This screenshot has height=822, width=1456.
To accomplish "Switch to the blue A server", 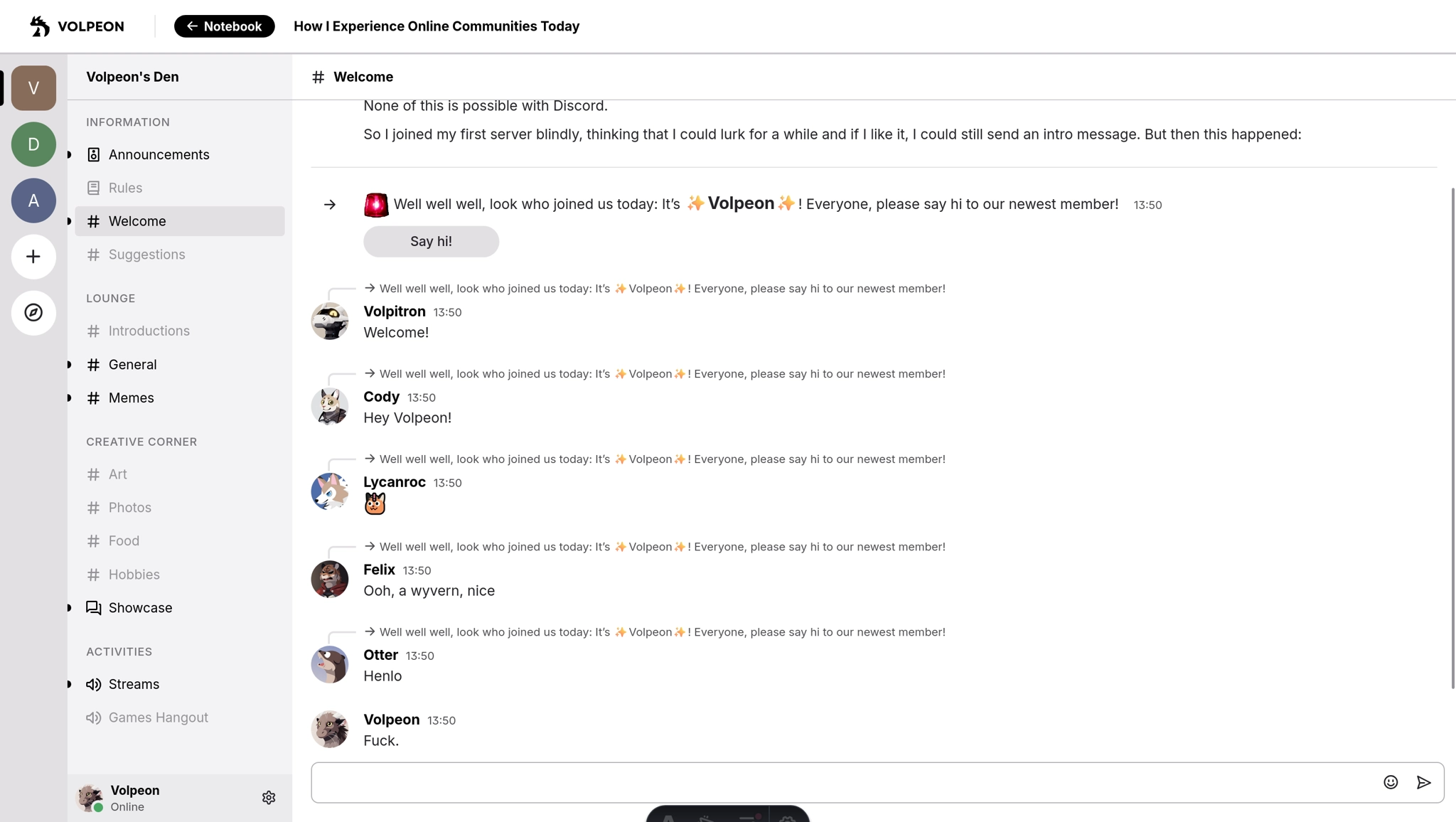I will click(x=33, y=201).
